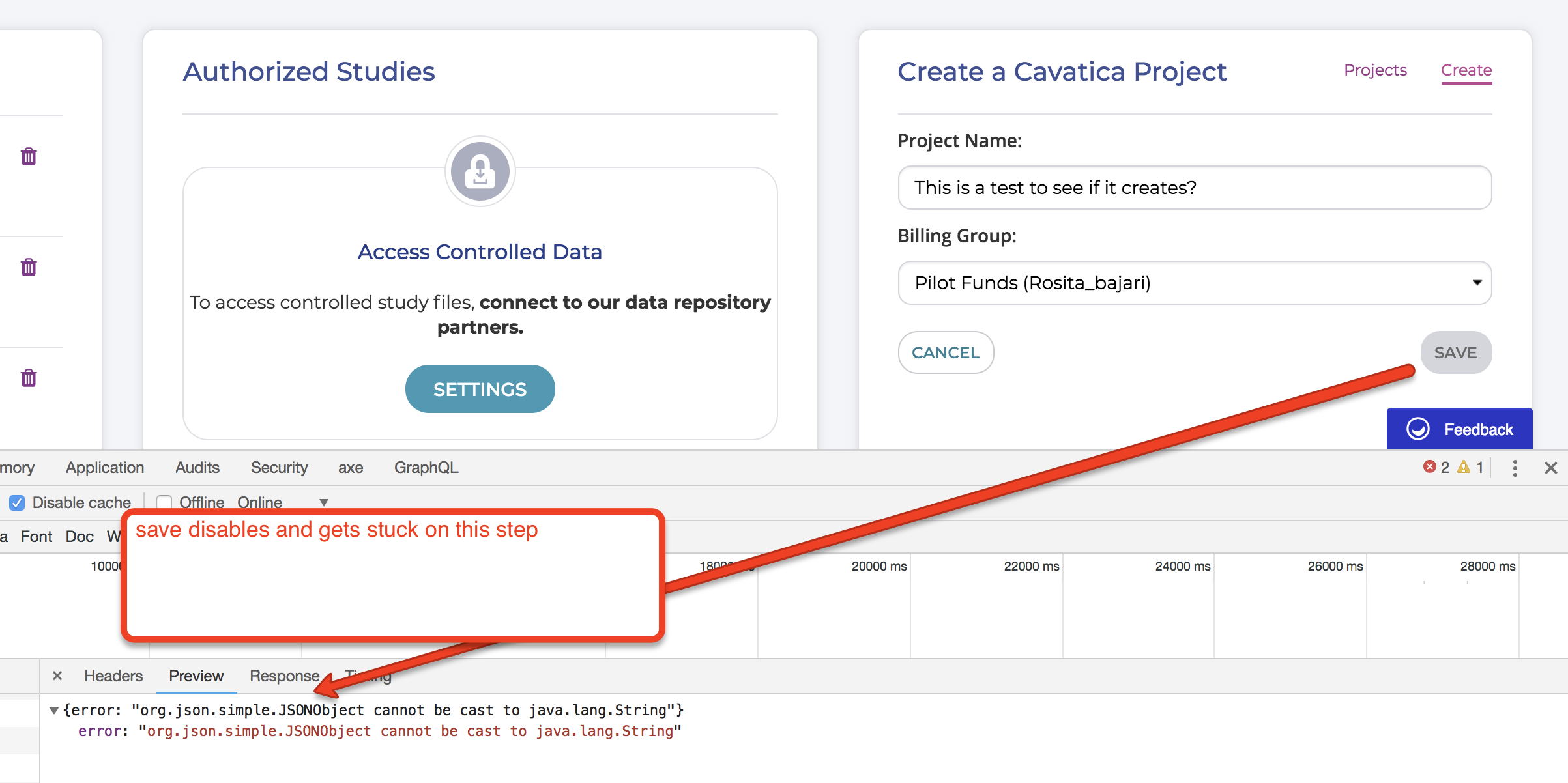This screenshot has height=783, width=1568.
Task: Collapse the error JSON disclosure triangle
Action: pyautogui.click(x=55, y=710)
